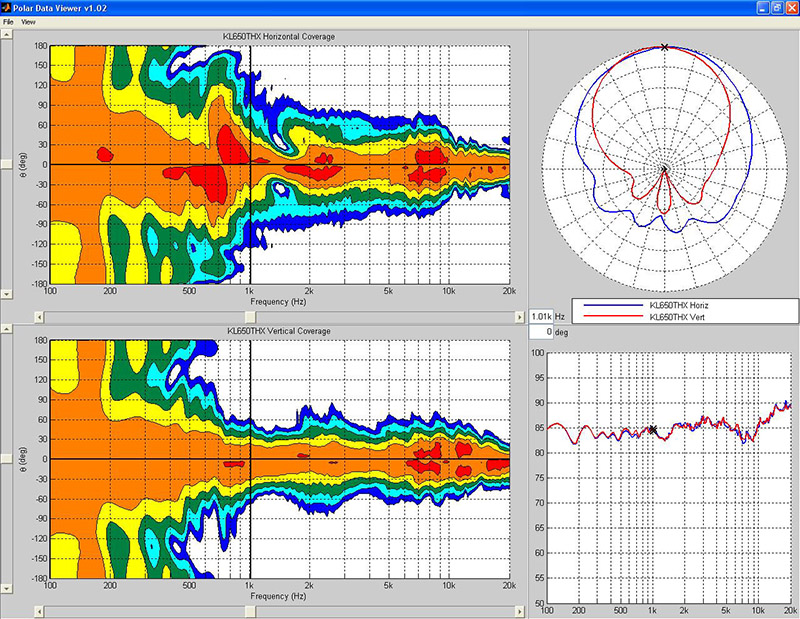Click the X marker atop the polar plot

point(664,46)
